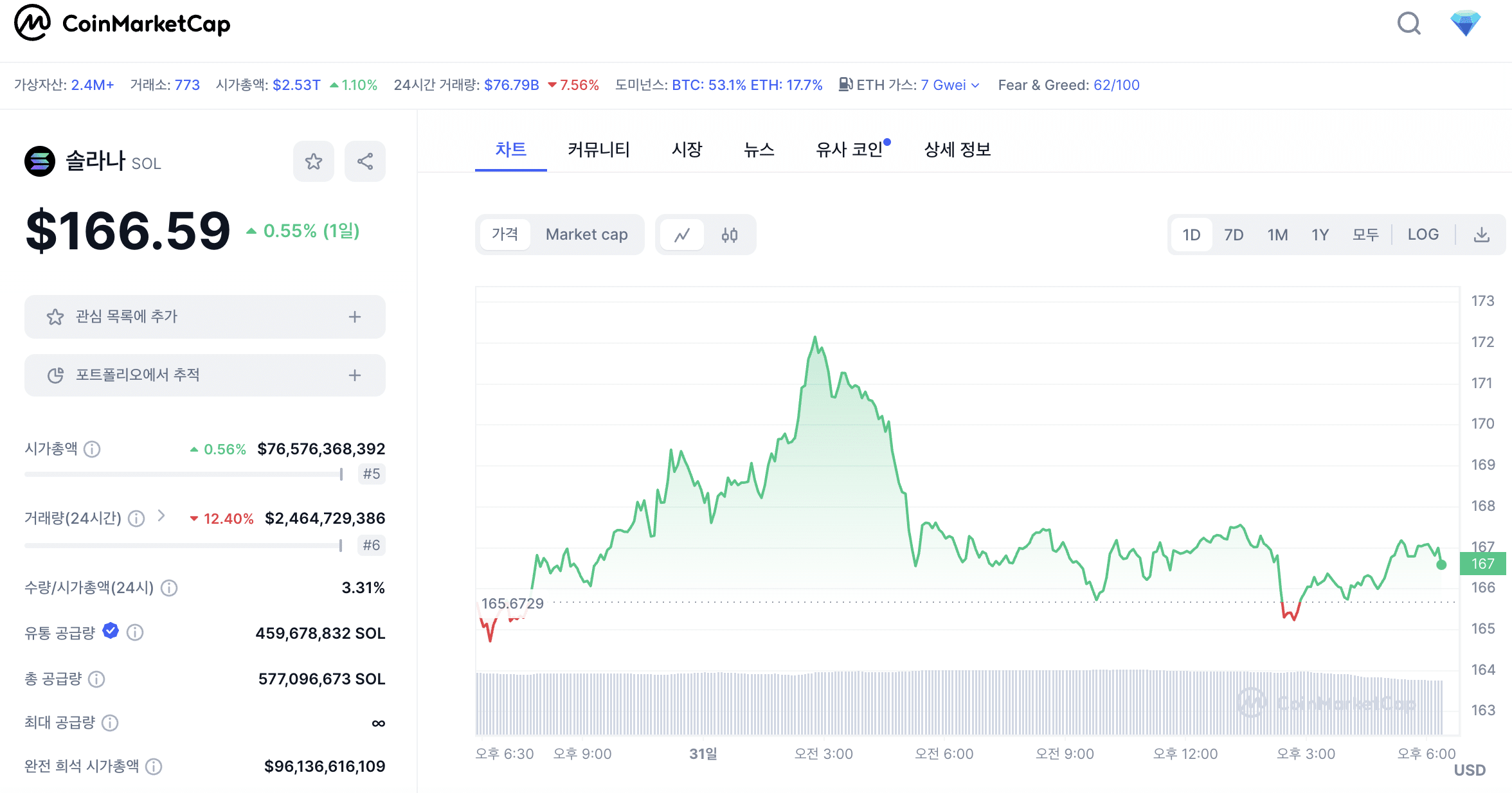Click the 577,096,673 SOL value
The image size is (1512, 793).
point(322,679)
